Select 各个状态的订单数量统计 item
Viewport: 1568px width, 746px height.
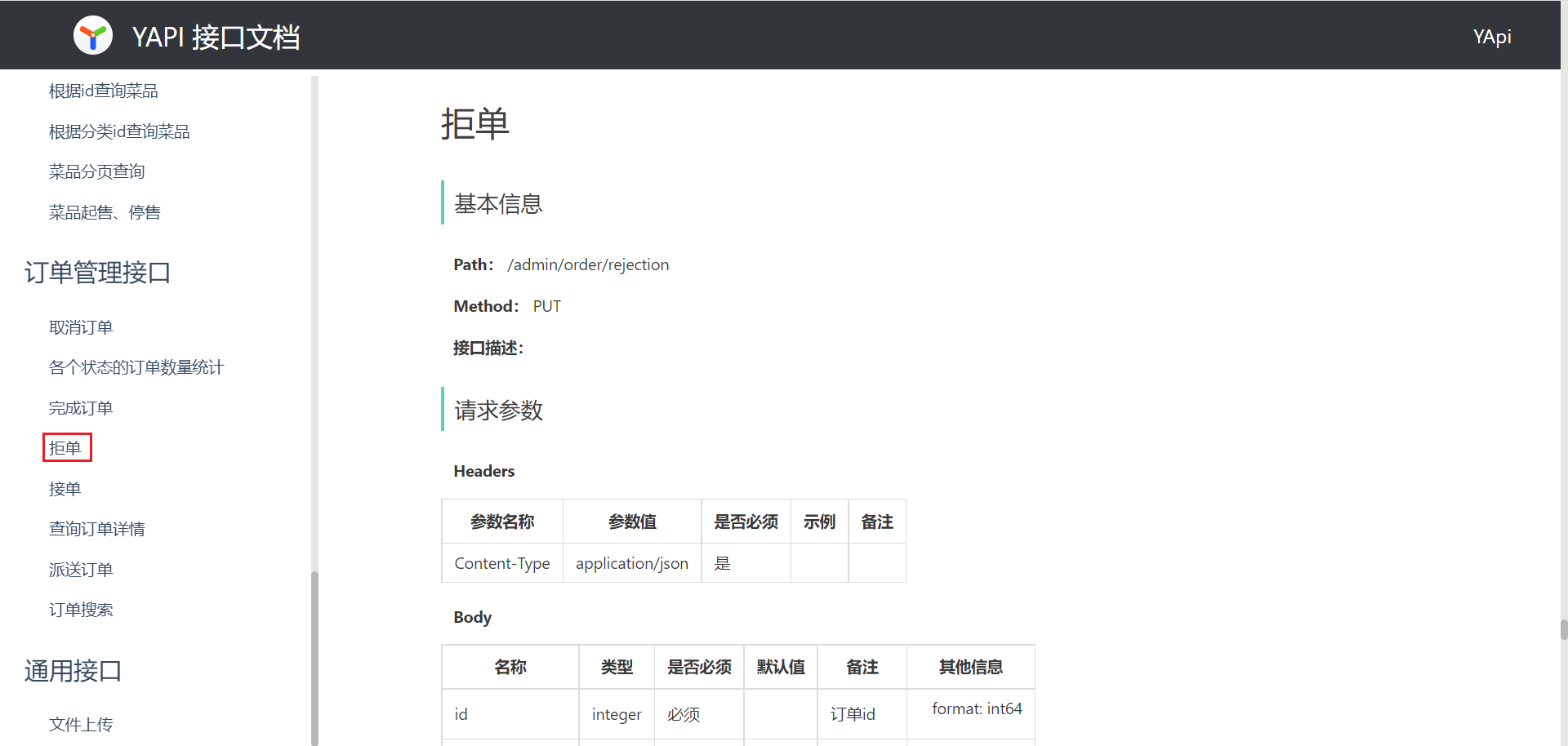click(136, 367)
